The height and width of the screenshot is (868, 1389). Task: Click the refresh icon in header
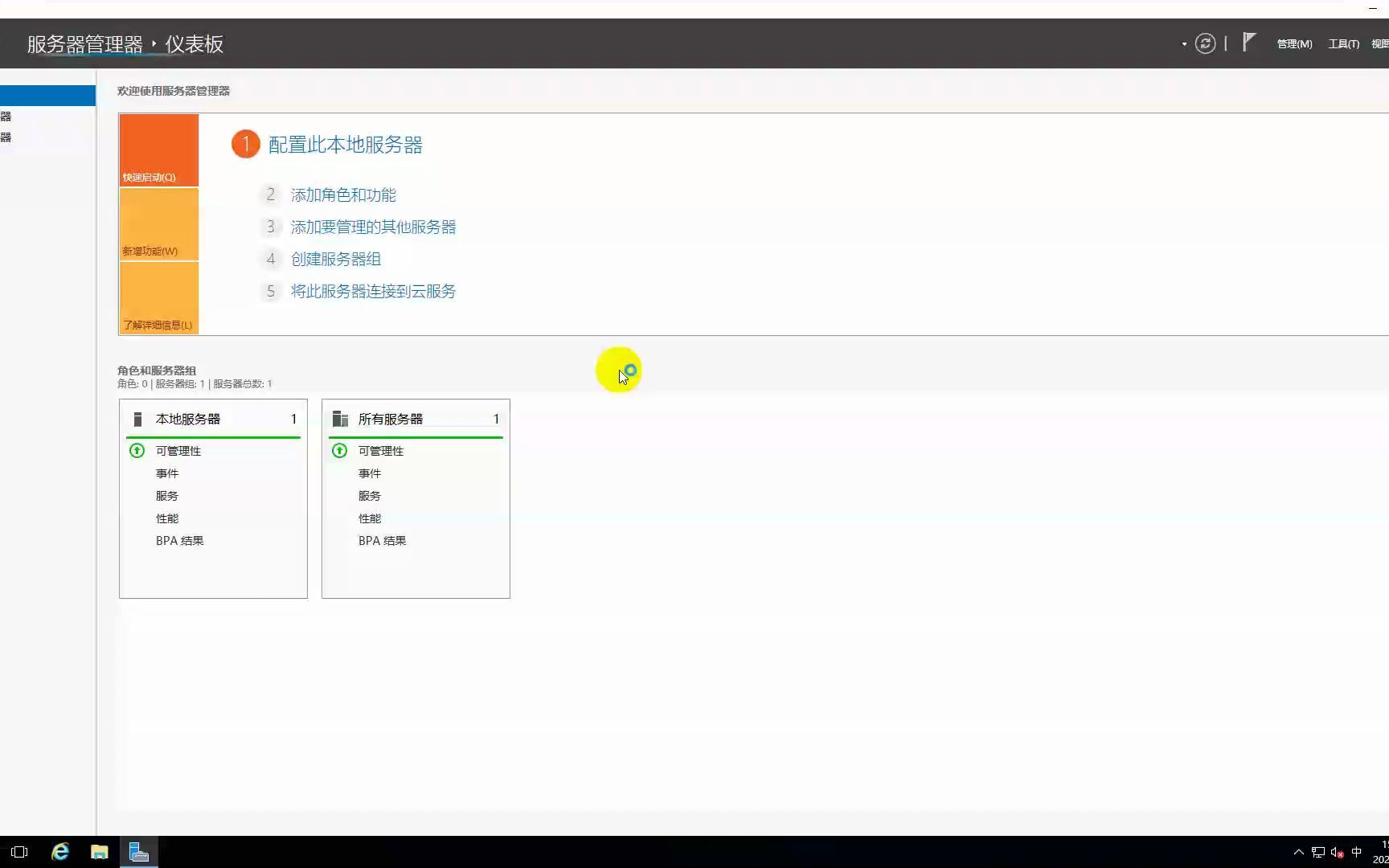(x=1205, y=43)
